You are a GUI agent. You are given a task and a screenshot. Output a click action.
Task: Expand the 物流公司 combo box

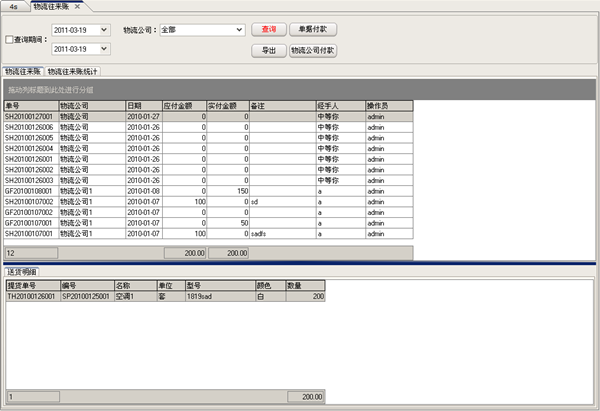click(x=236, y=29)
